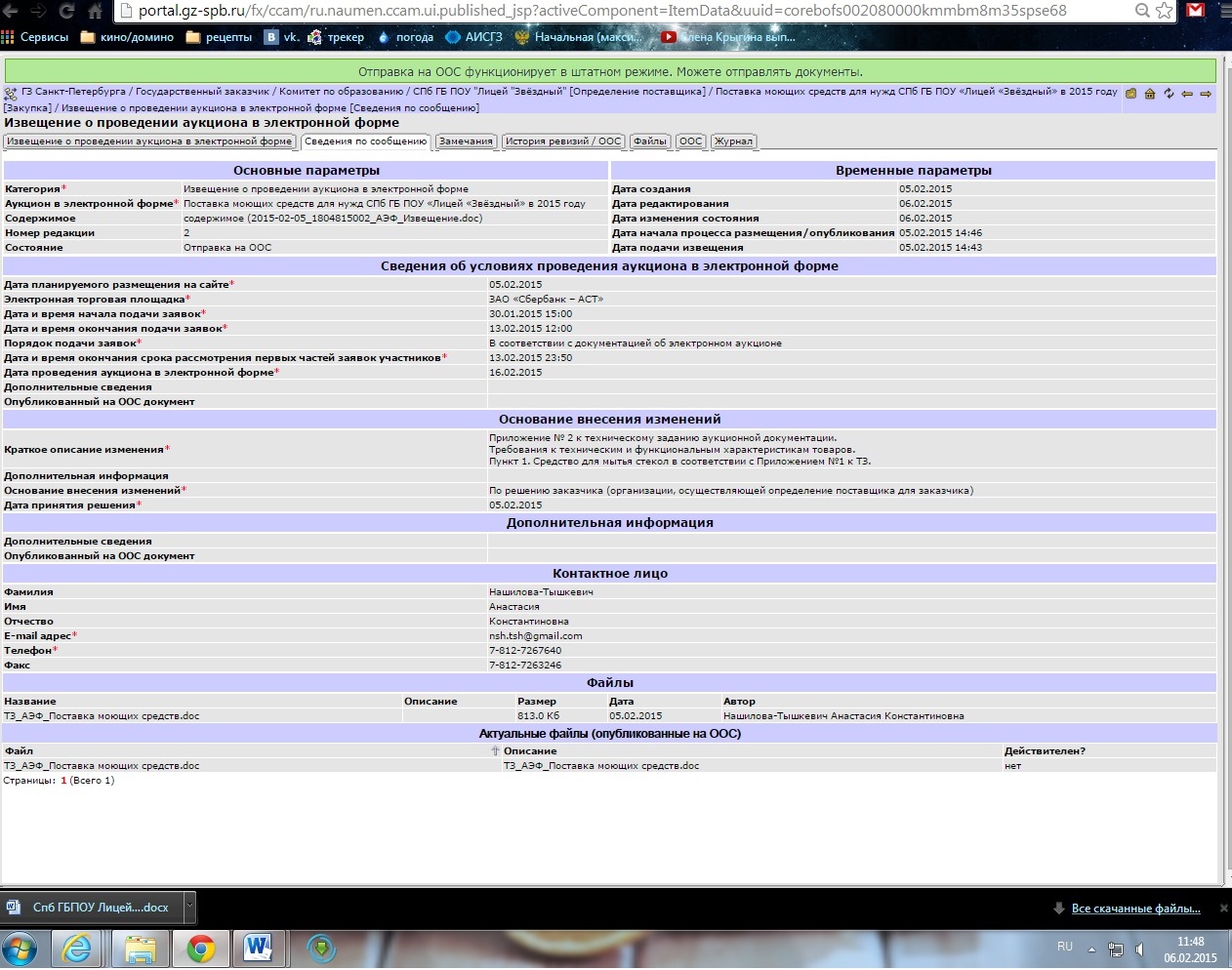
Task: Click breadcrumb link [Закупка]
Action: tap(27, 108)
